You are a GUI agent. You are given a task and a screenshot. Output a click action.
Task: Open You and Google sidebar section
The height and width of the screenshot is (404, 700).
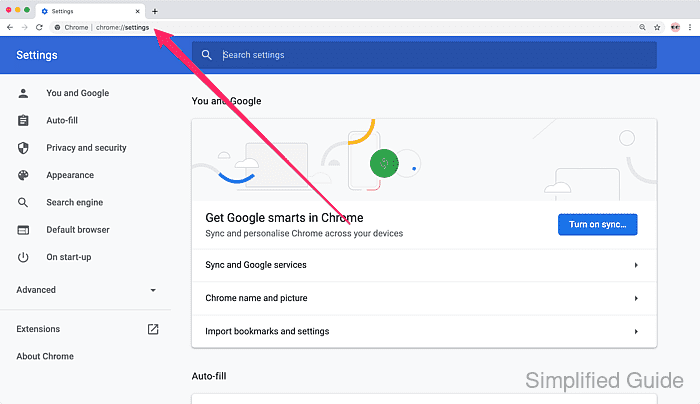78,93
